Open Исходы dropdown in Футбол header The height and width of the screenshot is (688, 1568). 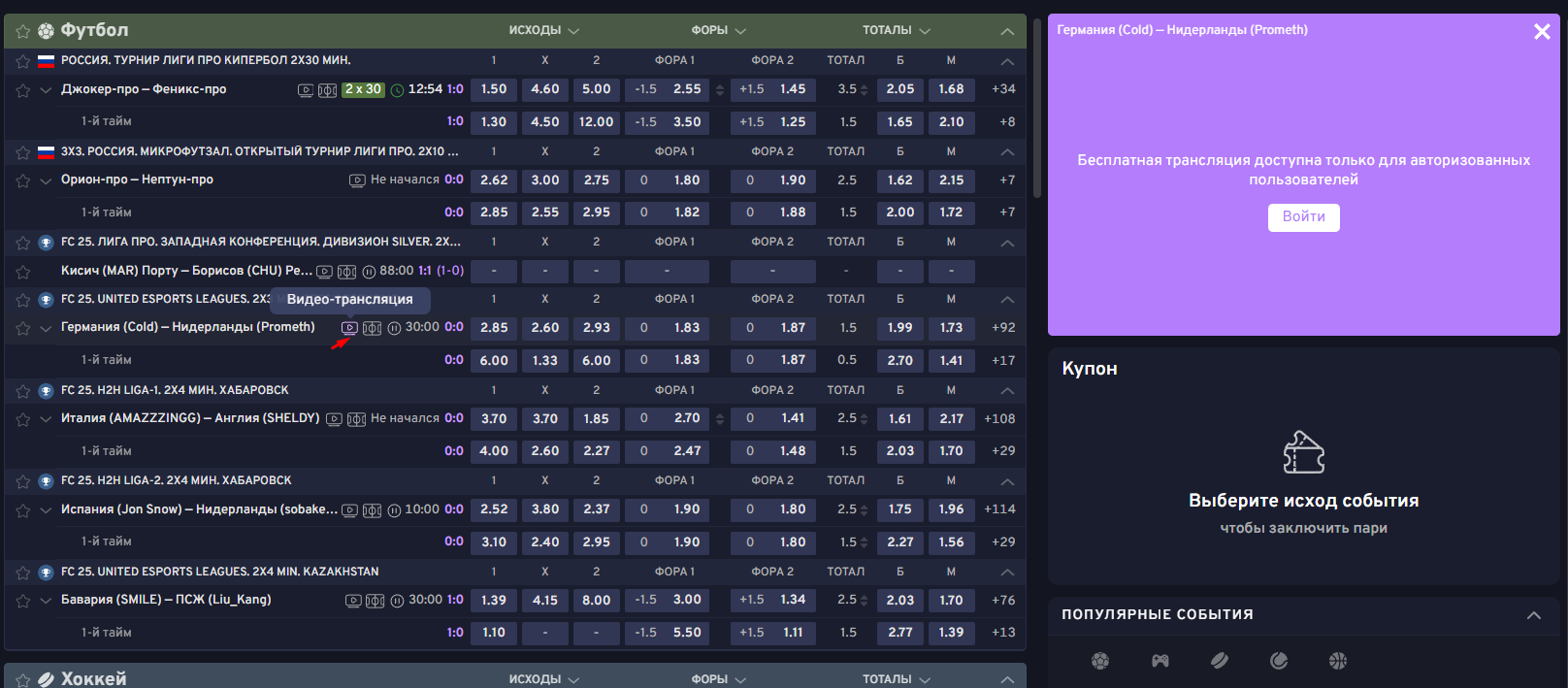tap(544, 30)
